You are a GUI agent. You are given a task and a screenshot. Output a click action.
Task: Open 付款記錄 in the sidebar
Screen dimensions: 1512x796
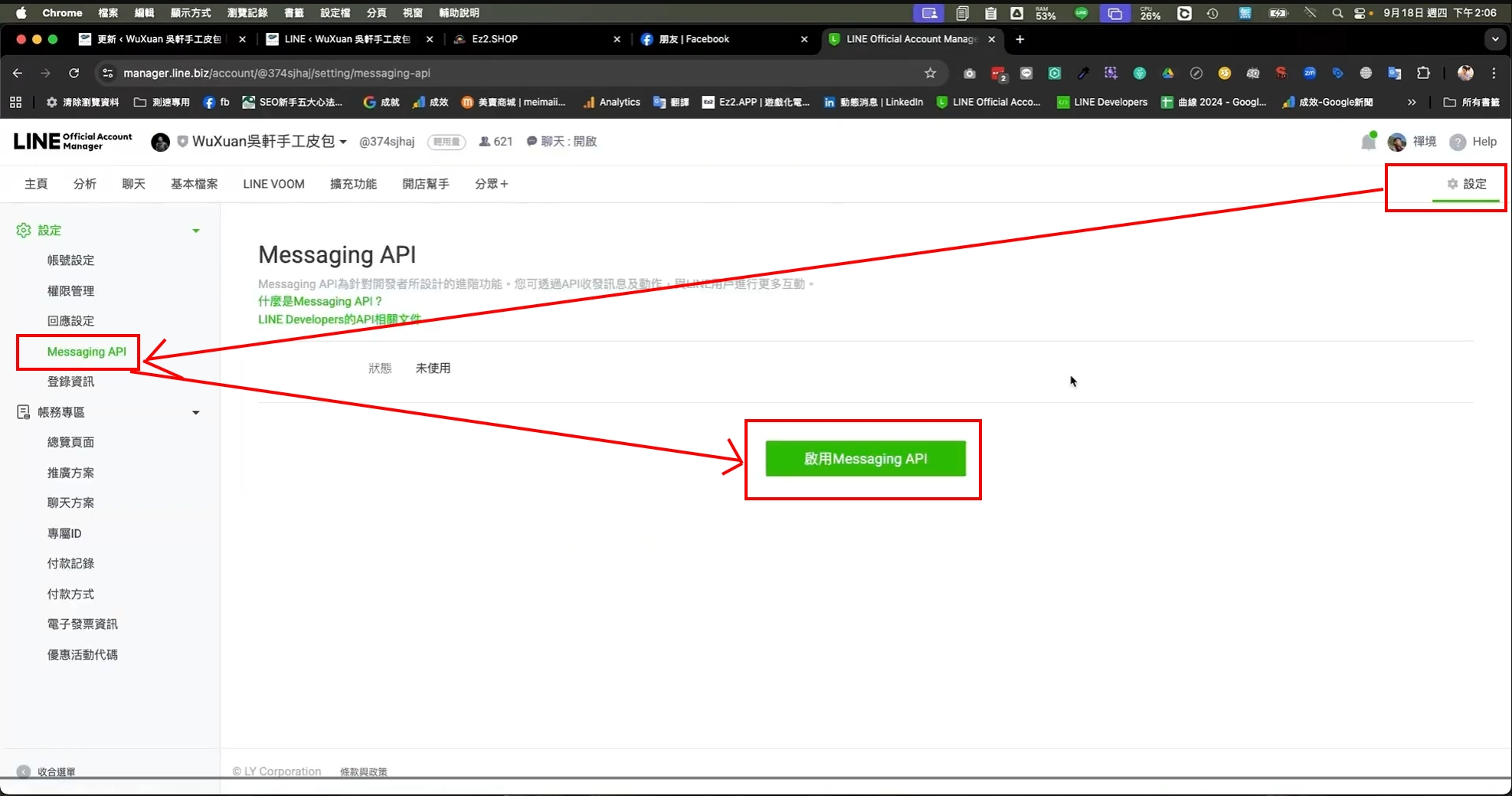[70, 563]
